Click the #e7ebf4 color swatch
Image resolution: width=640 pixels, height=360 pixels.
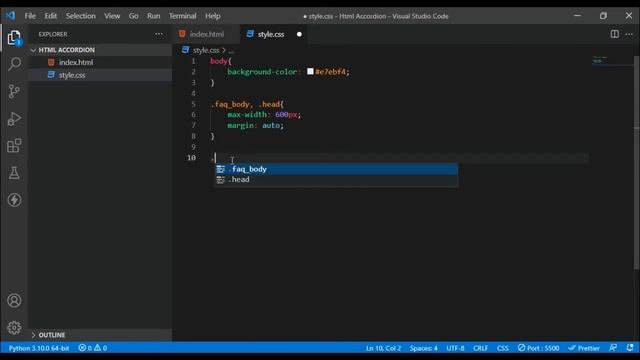tap(310, 71)
